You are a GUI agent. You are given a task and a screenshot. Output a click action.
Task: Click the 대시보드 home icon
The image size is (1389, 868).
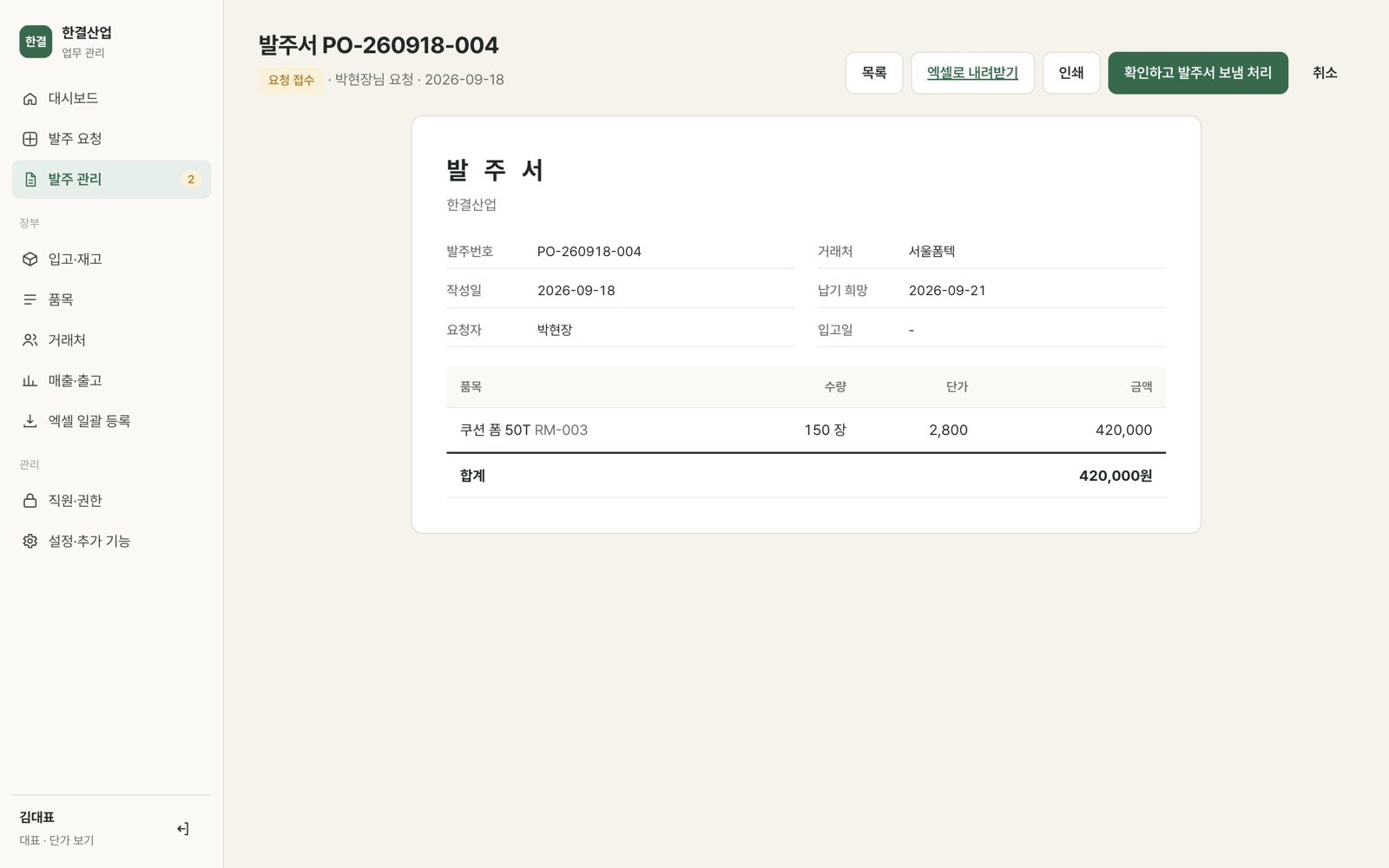pos(30,98)
